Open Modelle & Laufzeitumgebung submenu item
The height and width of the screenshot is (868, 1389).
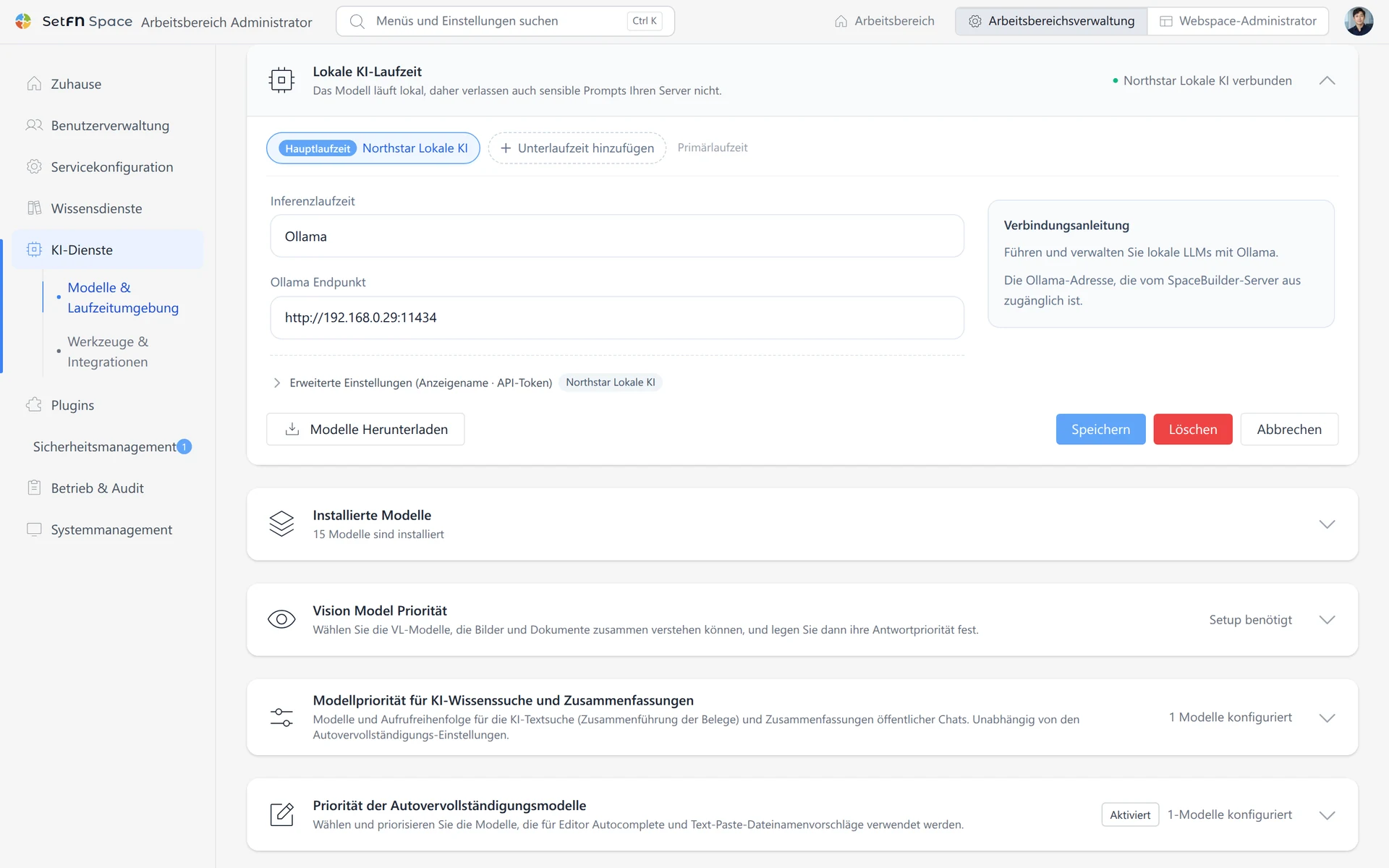click(123, 297)
